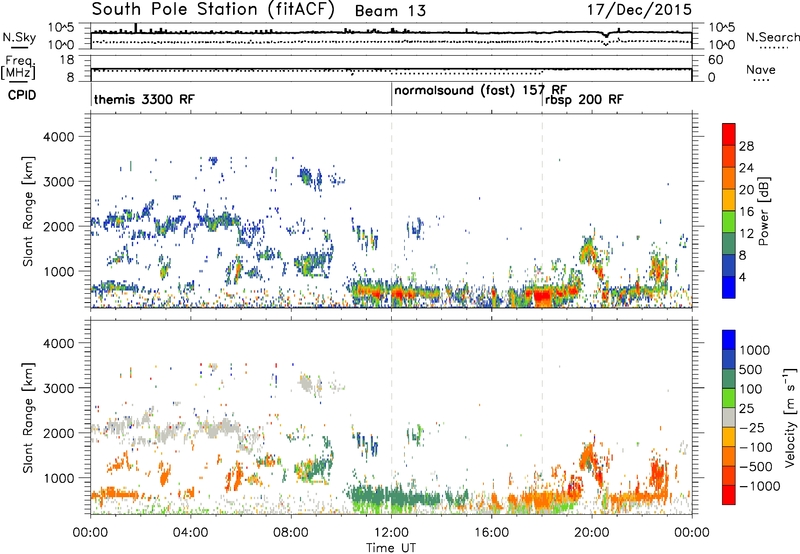Click 'Slant Range [km]' label of velocity panel

click(28, 417)
